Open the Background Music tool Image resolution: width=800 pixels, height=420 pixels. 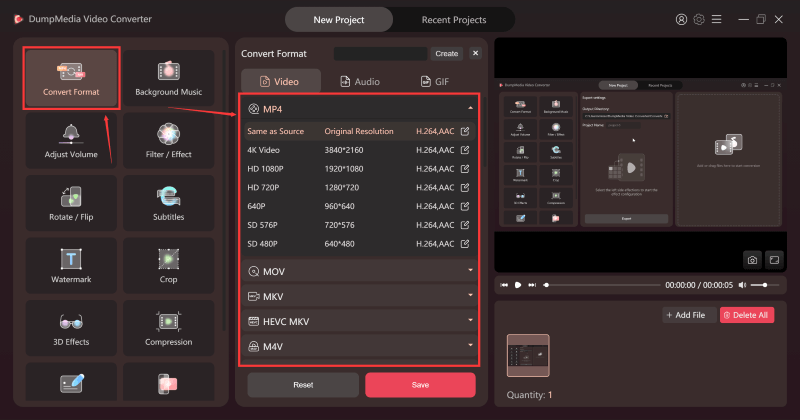pyautogui.click(x=168, y=78)
